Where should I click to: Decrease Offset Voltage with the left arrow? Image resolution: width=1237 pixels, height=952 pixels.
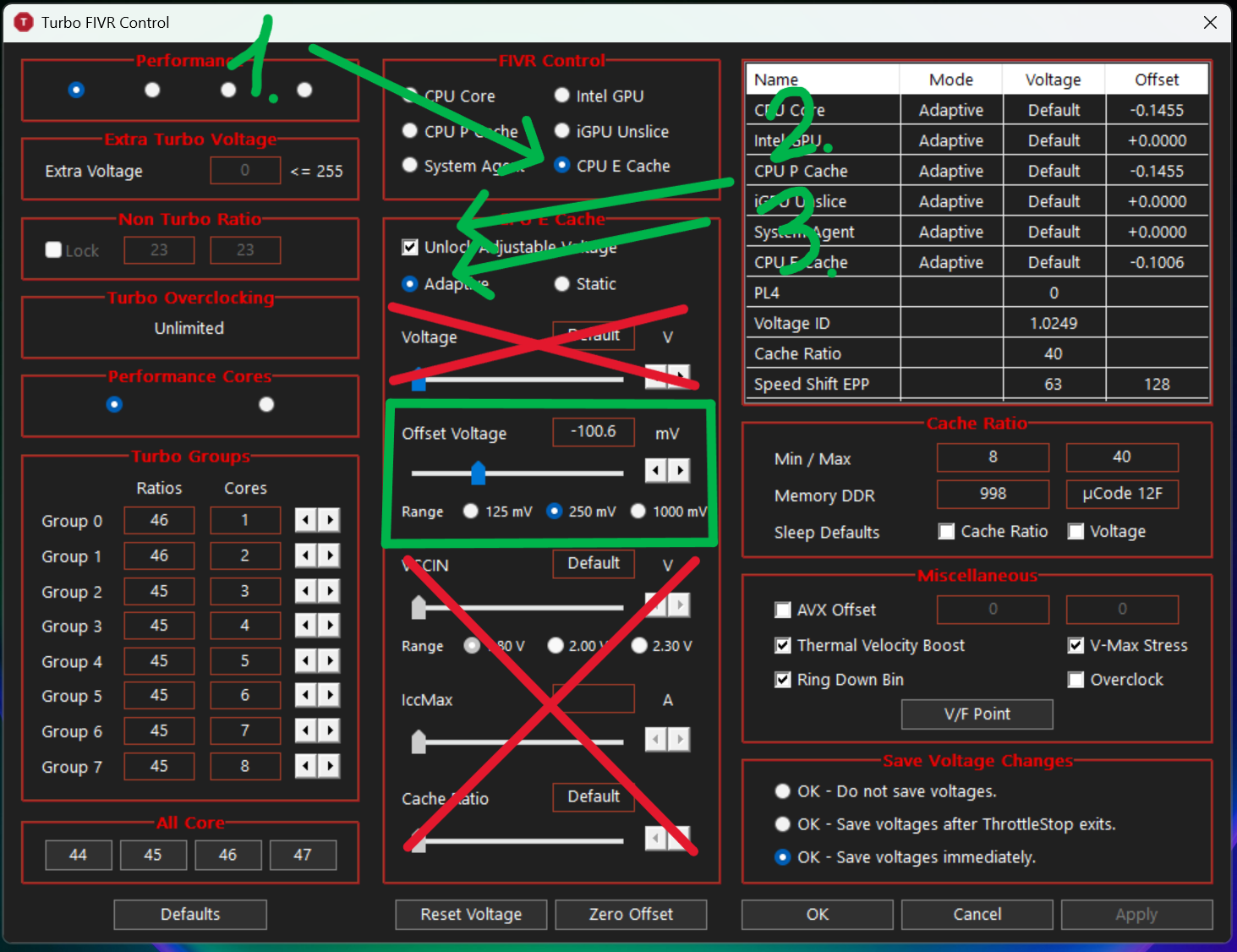[x=656, y=470]
